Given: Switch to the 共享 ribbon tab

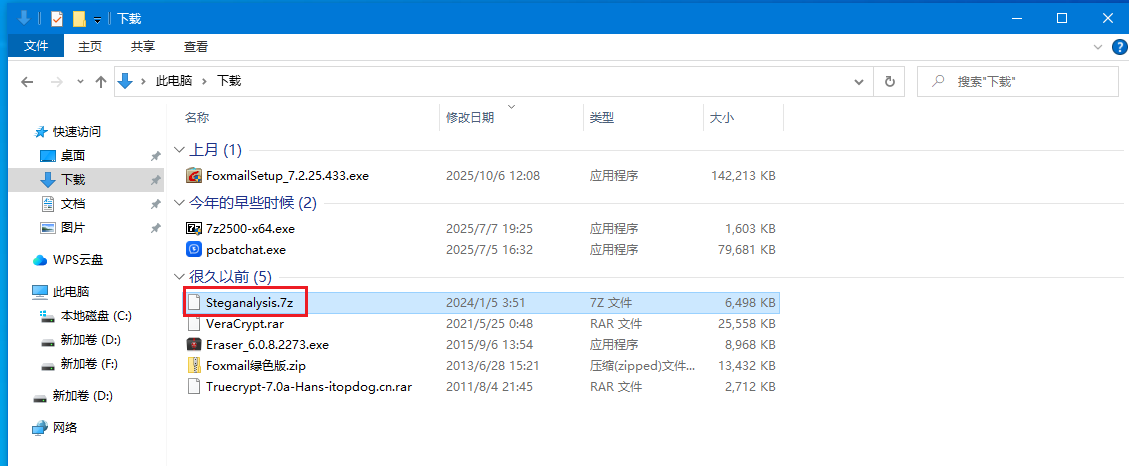Looking at the screenshot, I should pyautogui.click(x=143, y=46).
